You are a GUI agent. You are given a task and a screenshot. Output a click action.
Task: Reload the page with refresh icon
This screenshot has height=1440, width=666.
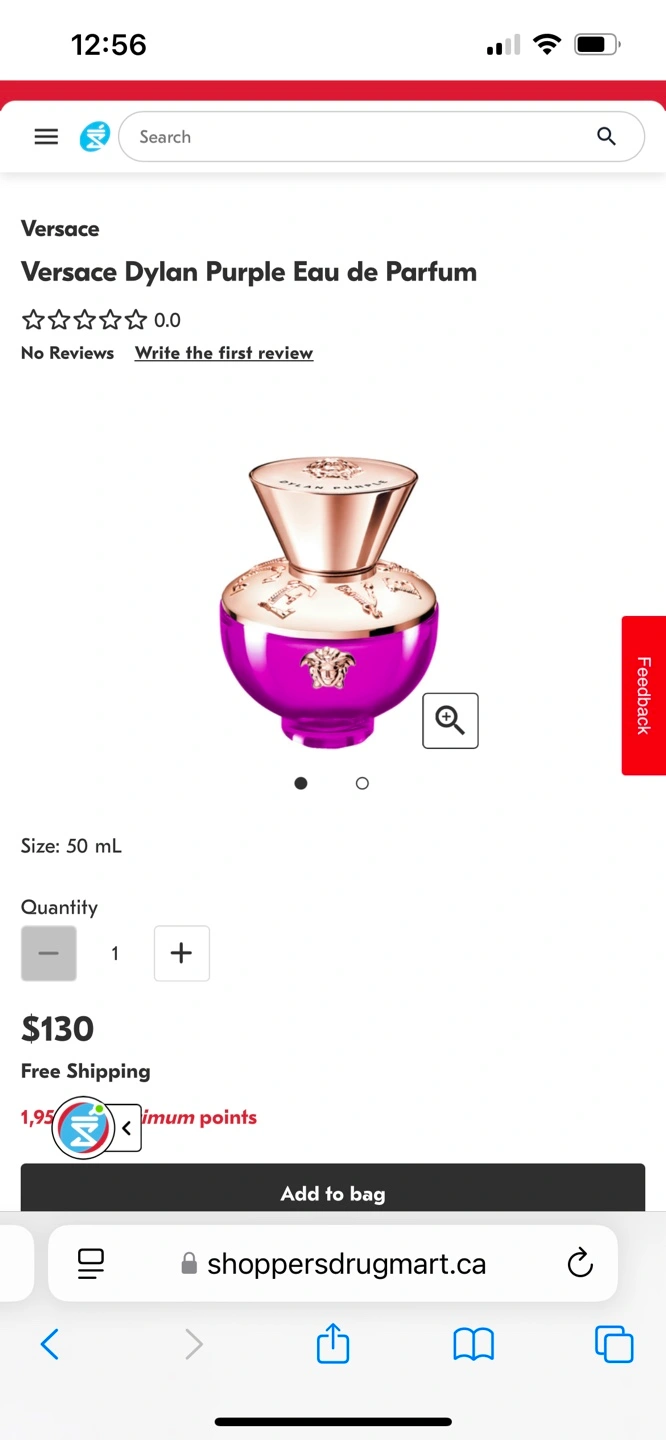click(x=580, y=1264)
